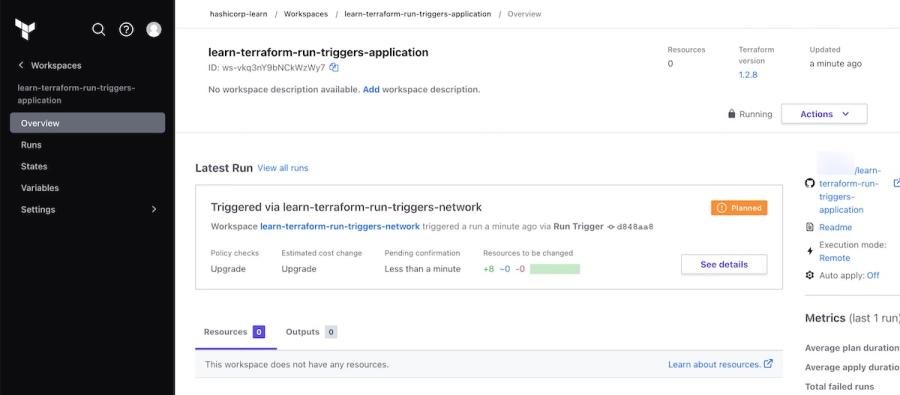The height and width of the screenshot is (395, 900).
Task: Click the Learn about resources link
Action: (x=715, y=365)
